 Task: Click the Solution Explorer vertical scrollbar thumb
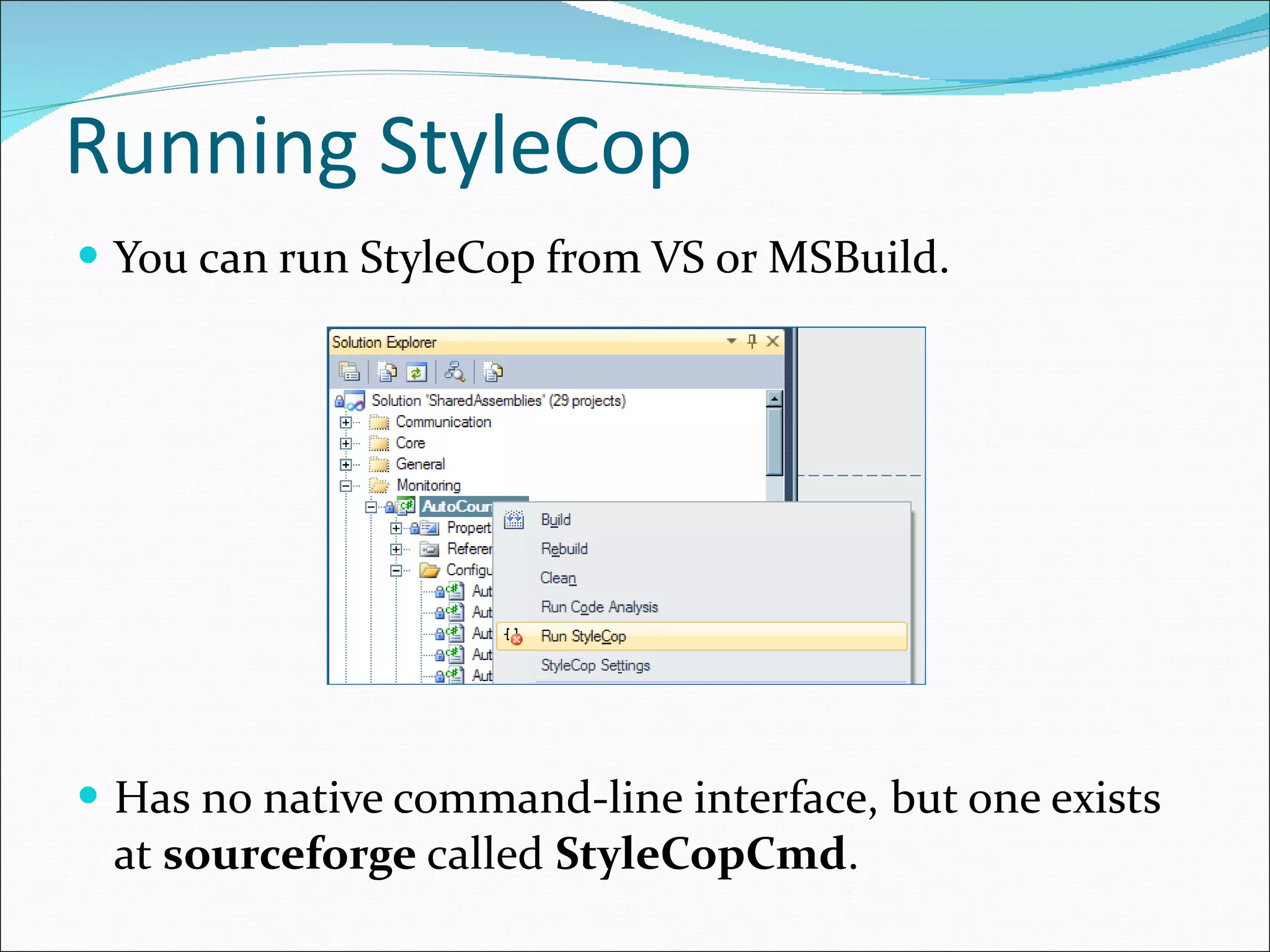[774, 441]
